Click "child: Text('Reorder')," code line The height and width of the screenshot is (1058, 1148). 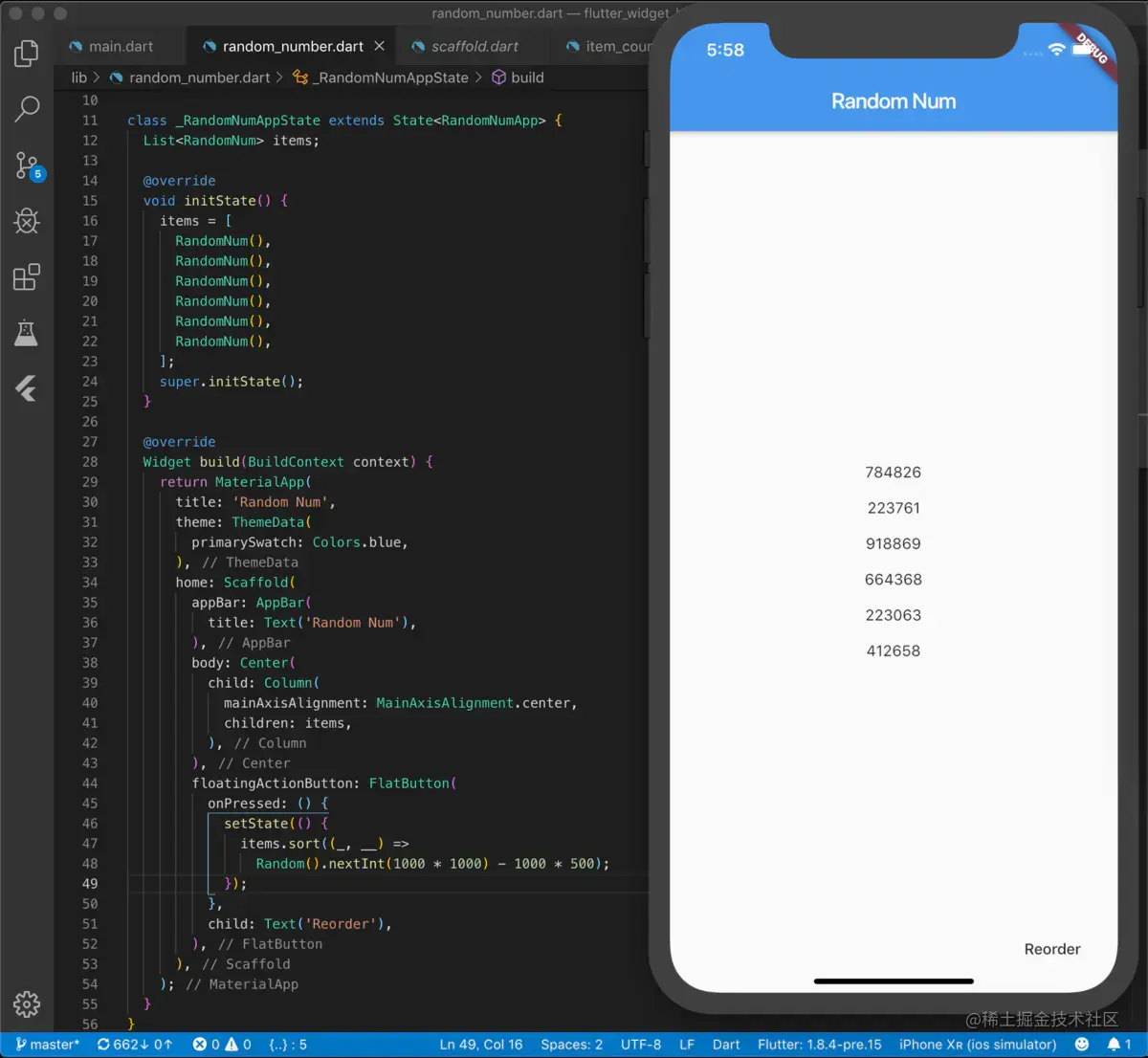point(300,924)
